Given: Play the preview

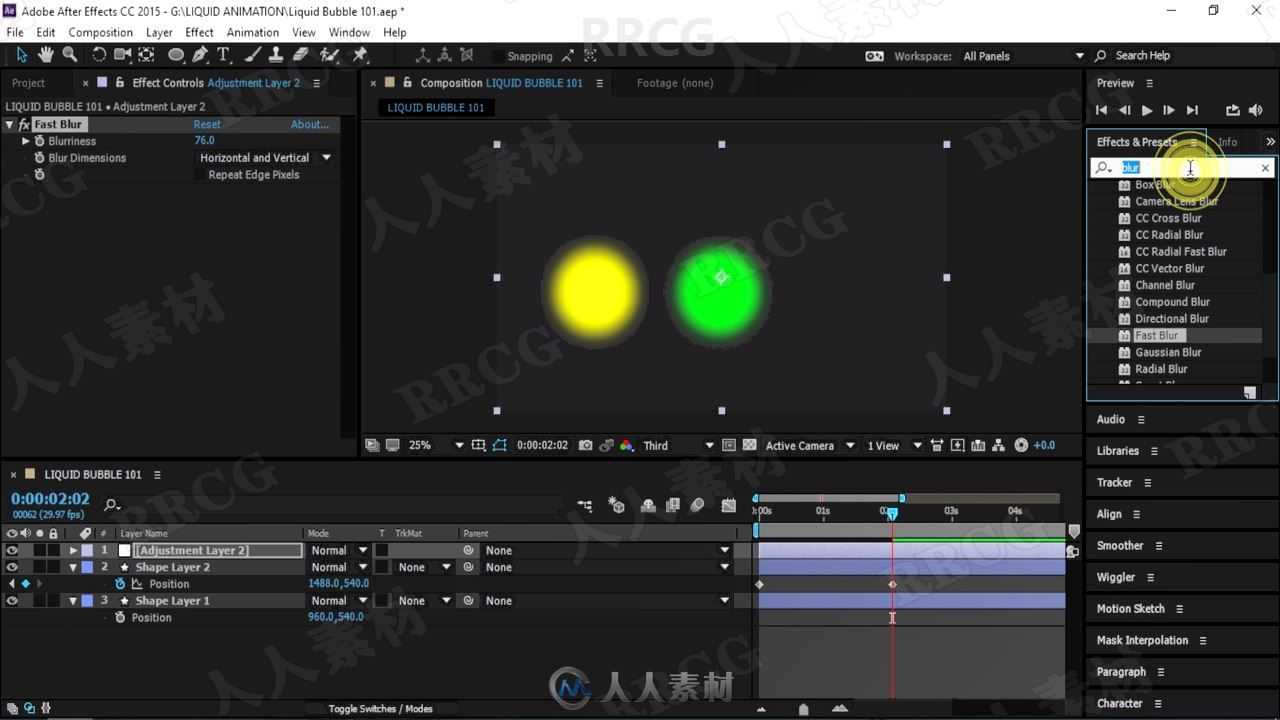Looking at the screenshot, I should click(1147, 110).
